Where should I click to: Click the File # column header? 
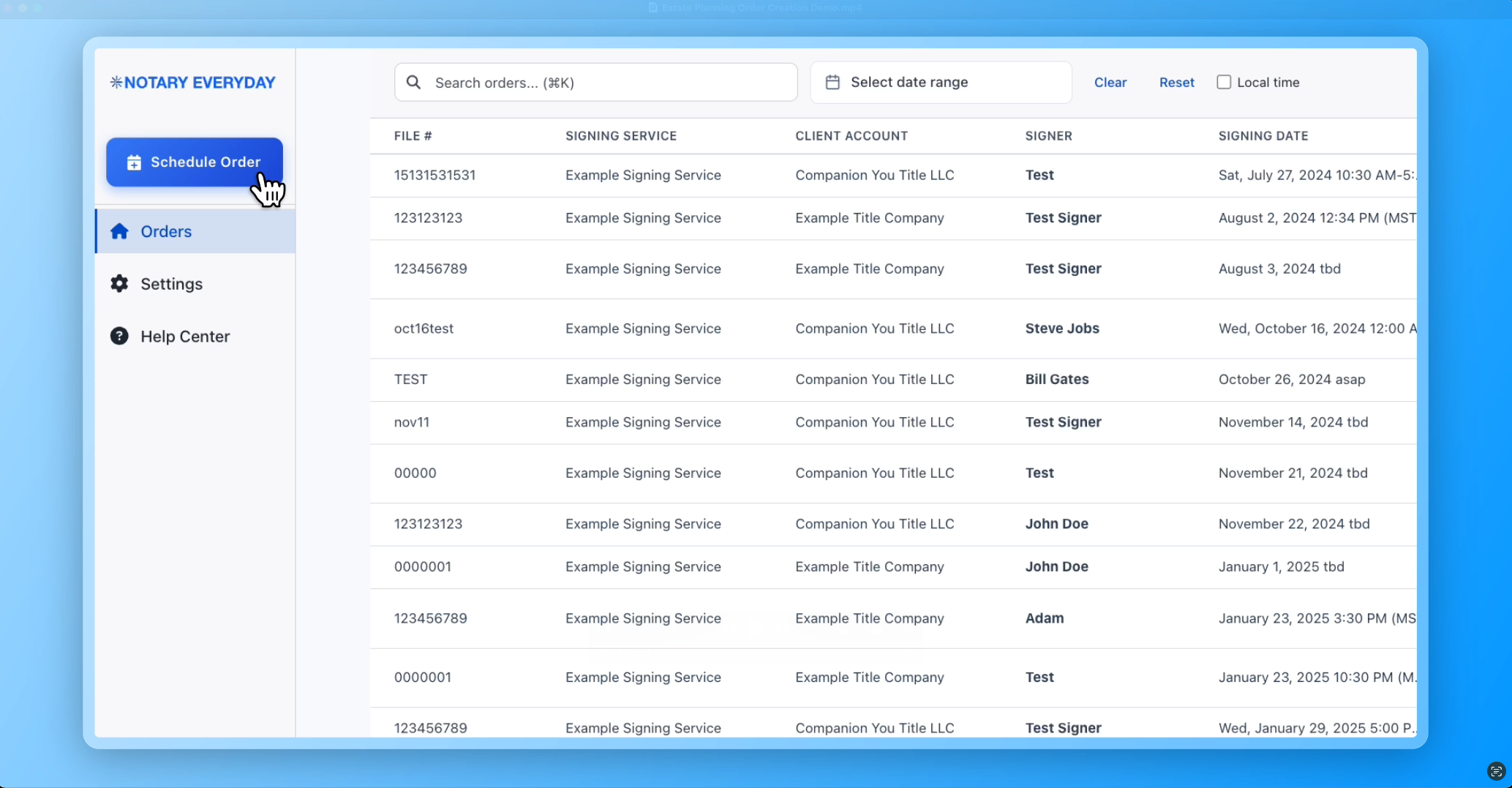coord(413,136)
